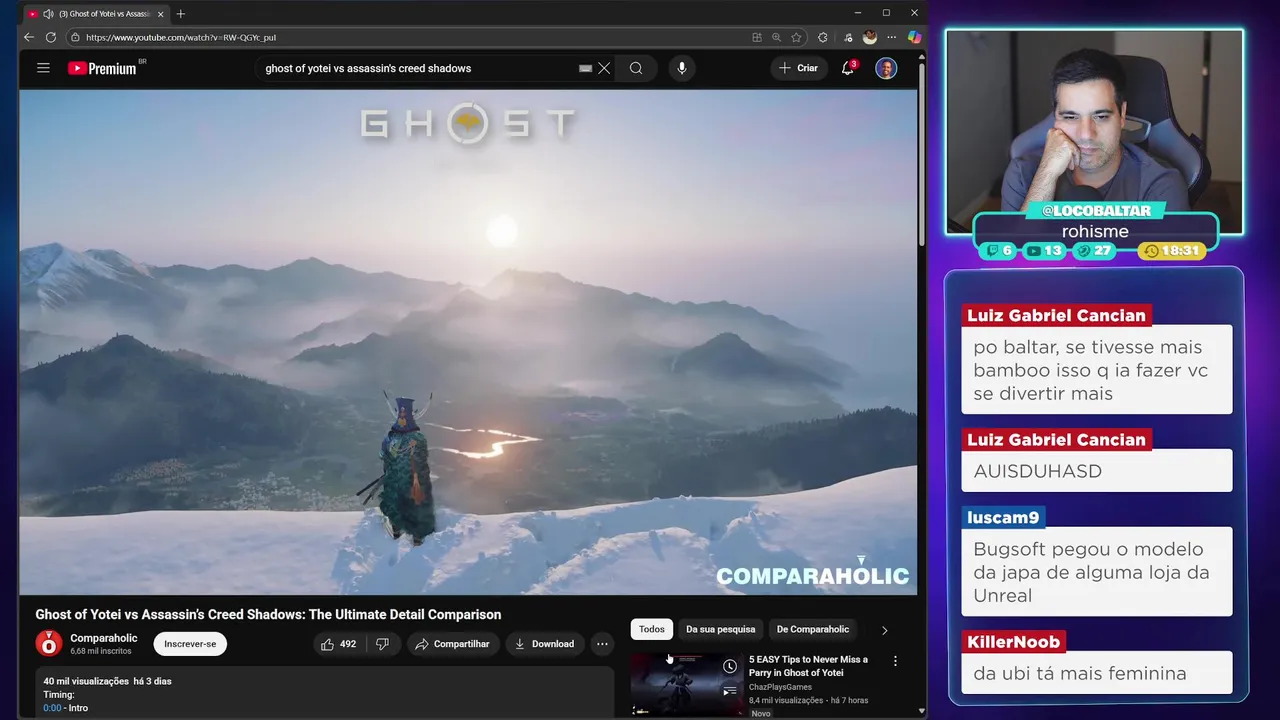Open the video's three-dot more actions

[x=602, y=644]
